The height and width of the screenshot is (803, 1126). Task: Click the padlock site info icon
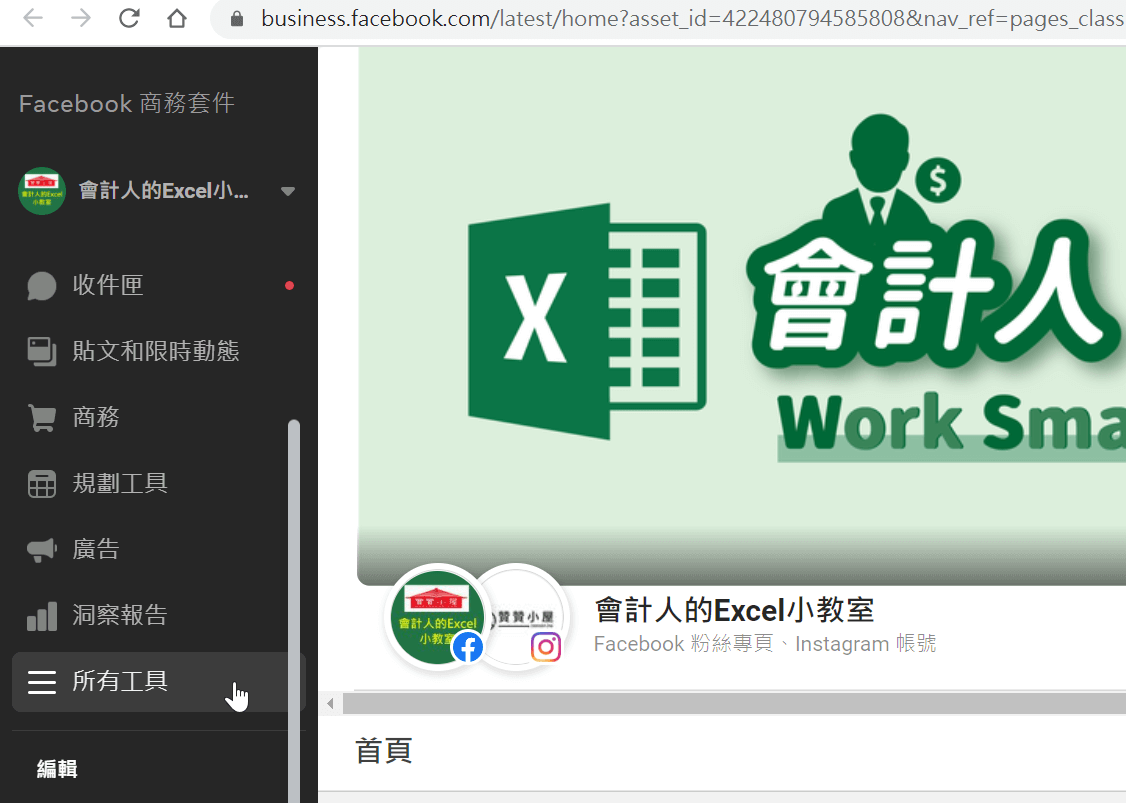[237, 19]
